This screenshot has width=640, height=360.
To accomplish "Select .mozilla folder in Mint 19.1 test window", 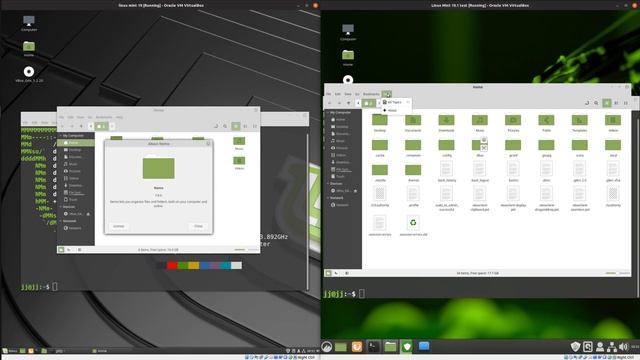I will pyautogui.click(x=380, y=173).
